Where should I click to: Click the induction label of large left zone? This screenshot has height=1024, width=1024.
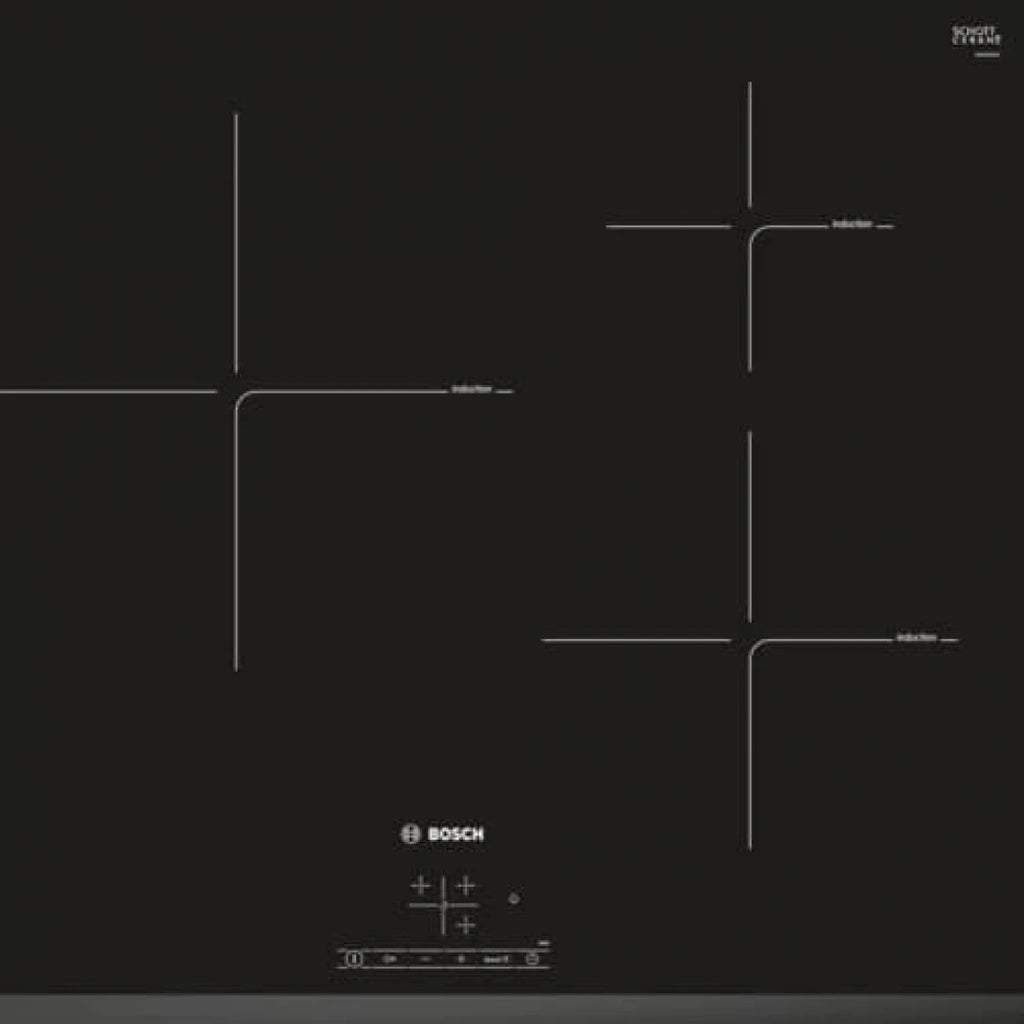[x=471, y=389]
